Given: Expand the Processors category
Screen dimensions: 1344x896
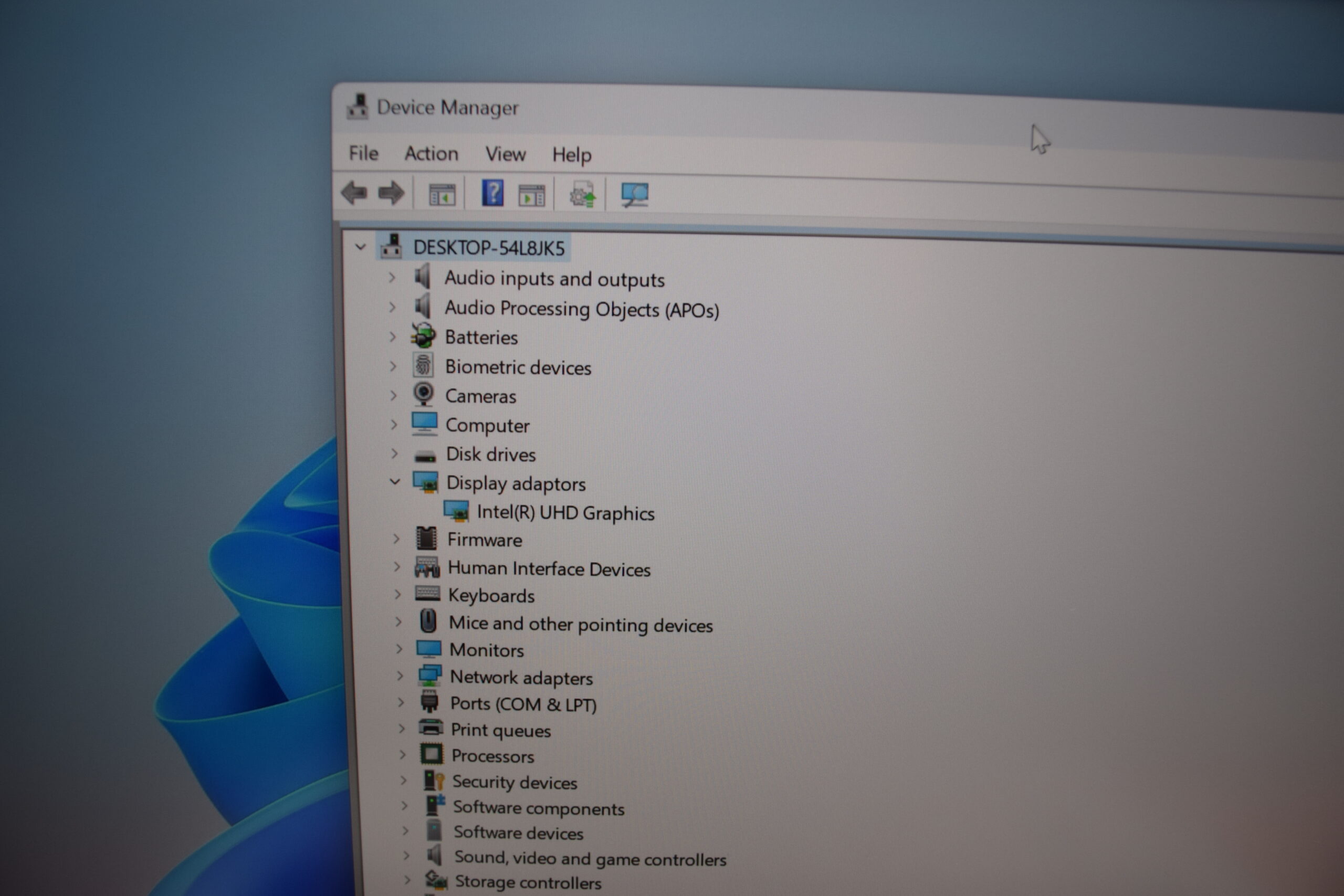Looking at the screenshot, I should click(402, 755).
